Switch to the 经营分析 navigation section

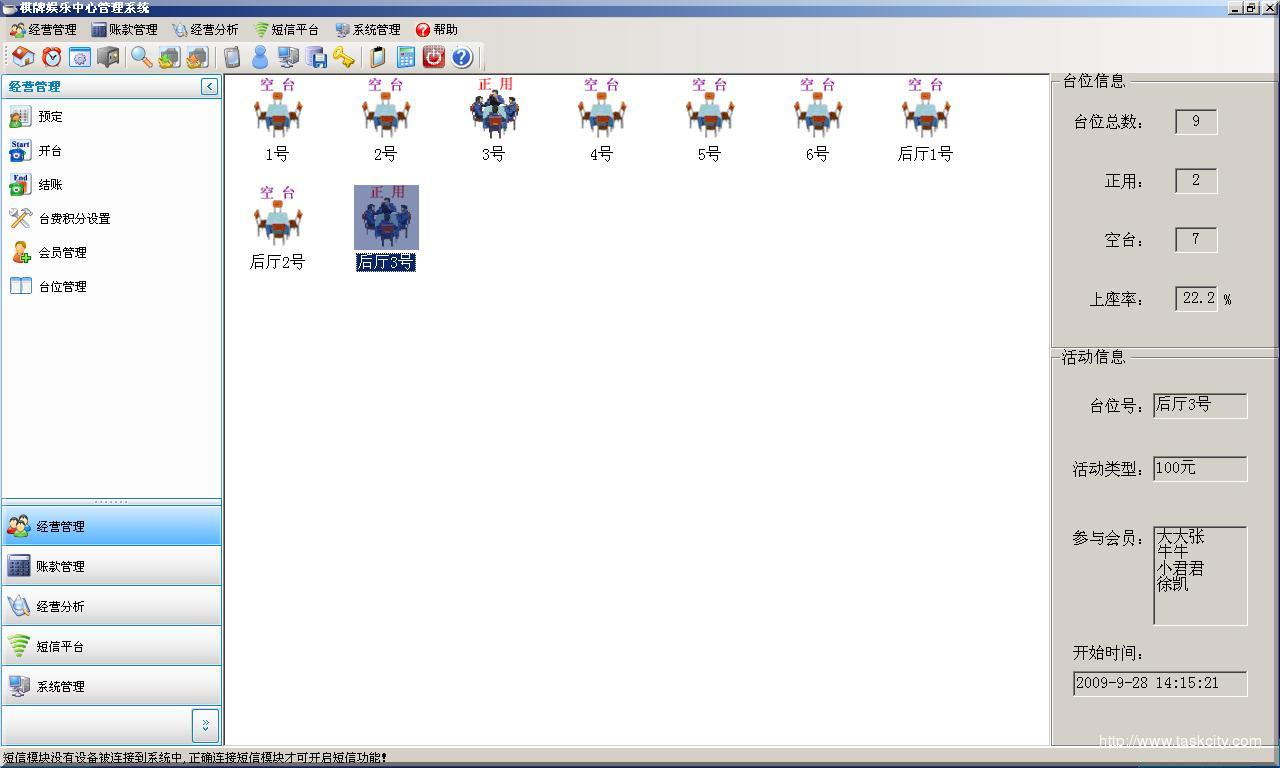point(60,607)
